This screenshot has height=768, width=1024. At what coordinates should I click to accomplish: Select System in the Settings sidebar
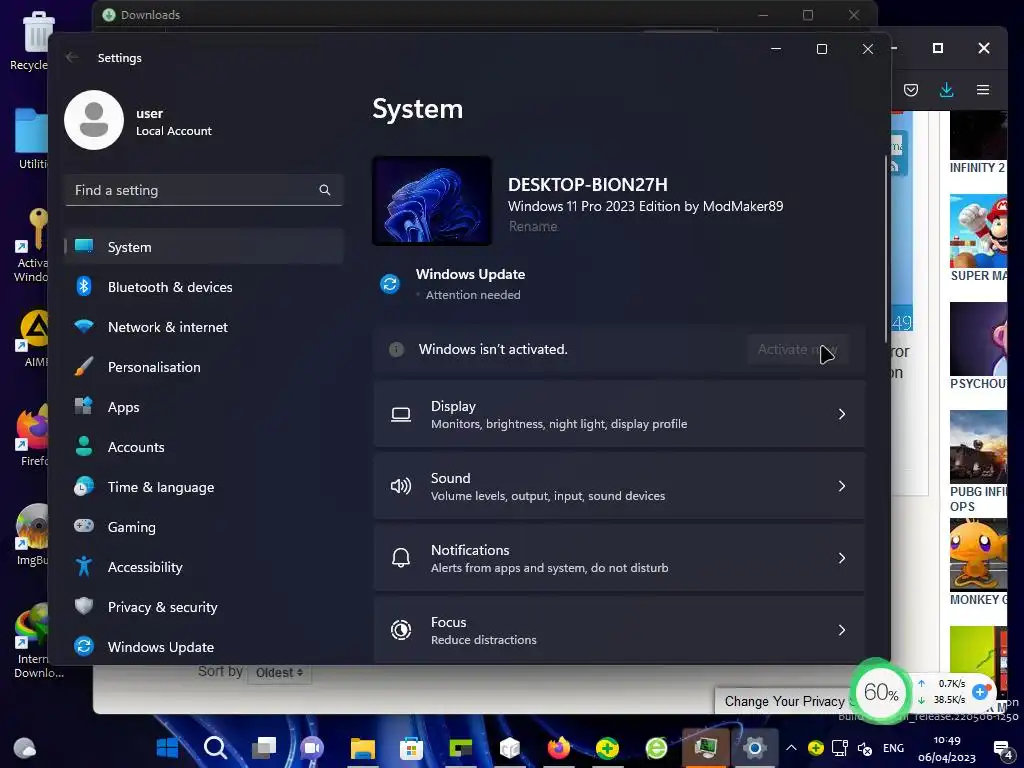[x=204, y=247]
